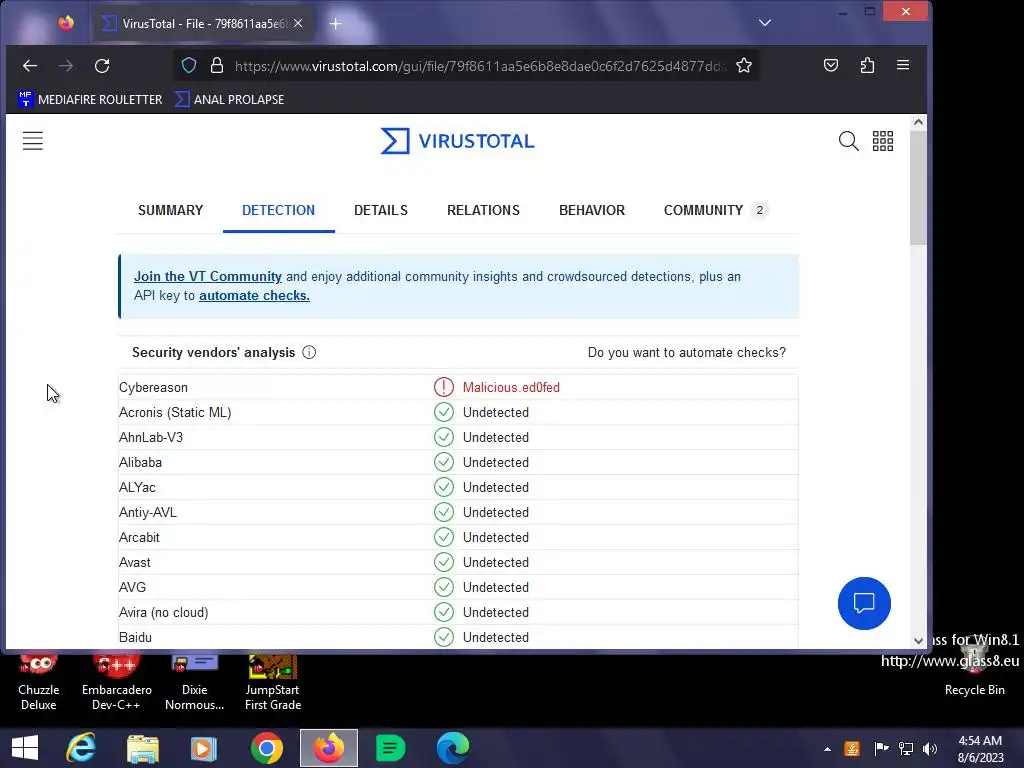Open the Chuzzle Deluxe desktop shortcut

click(39, 682)
